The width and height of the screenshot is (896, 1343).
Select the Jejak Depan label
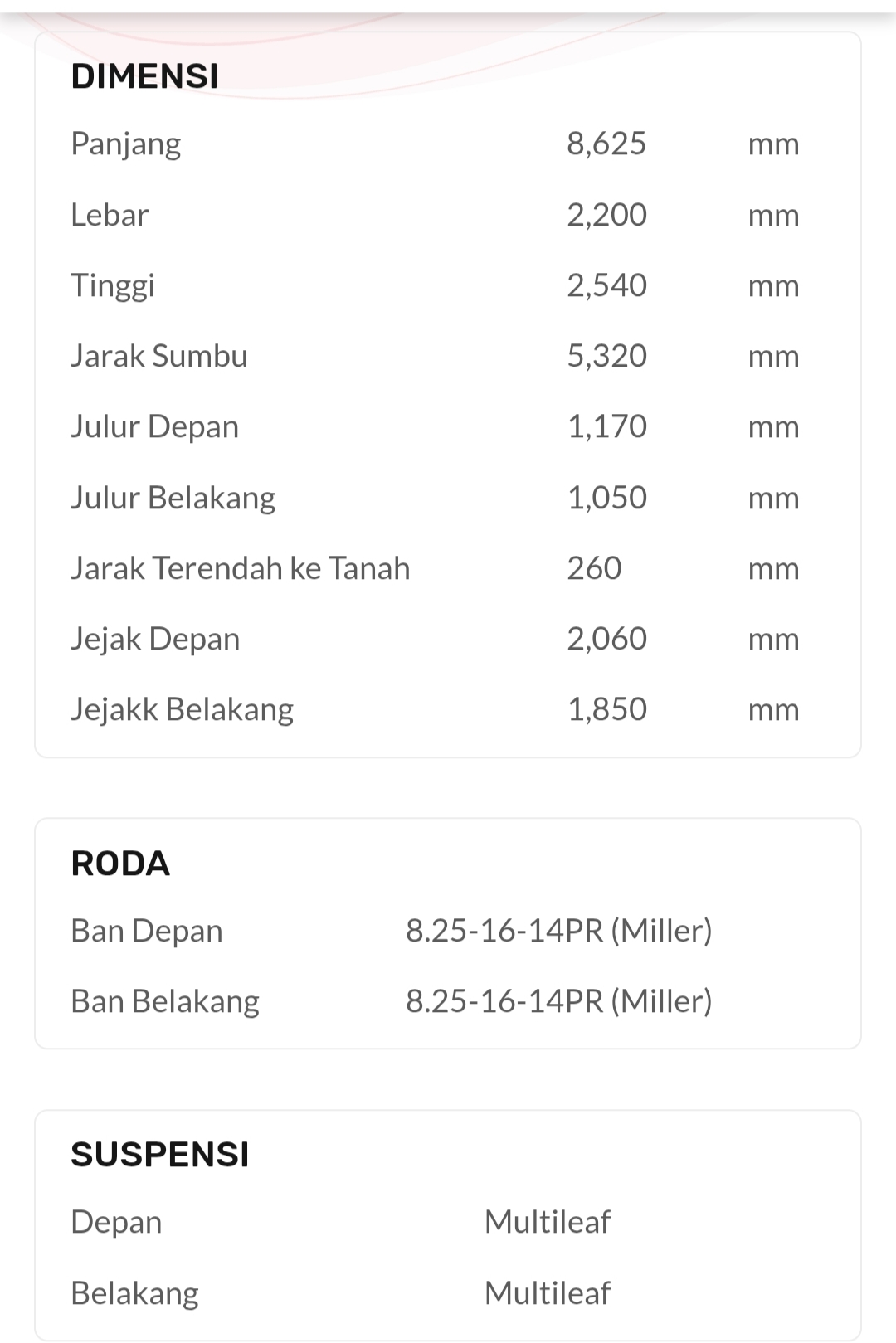pos(155,639)
